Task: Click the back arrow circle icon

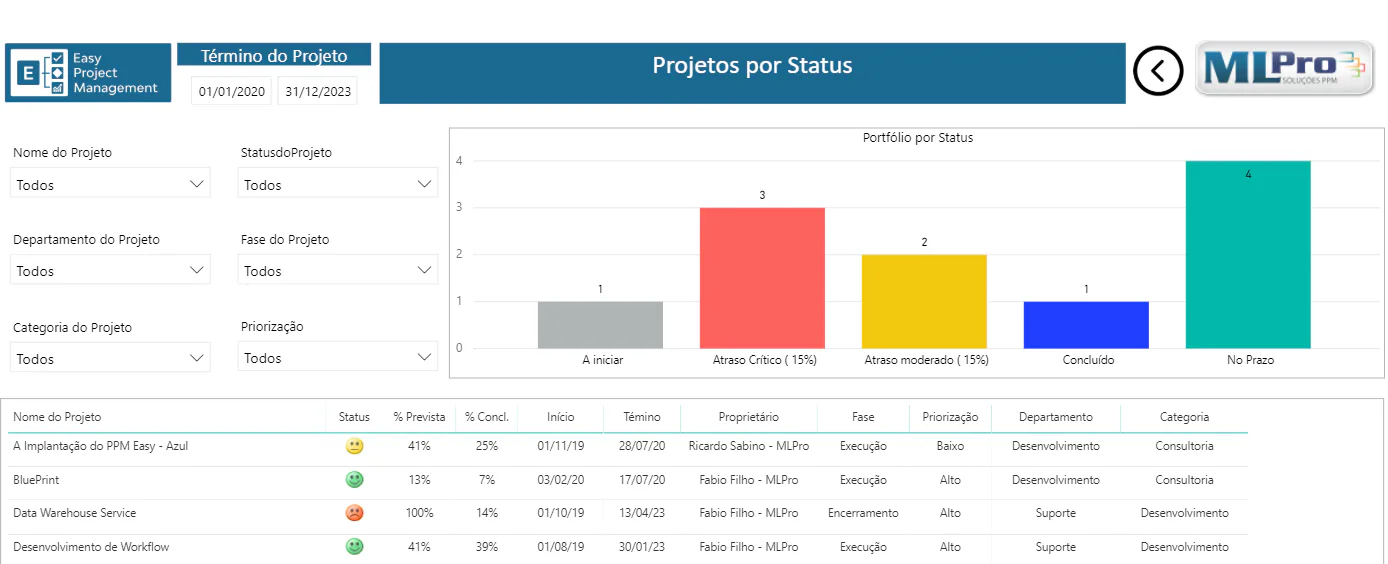Action: [1158, 71]
